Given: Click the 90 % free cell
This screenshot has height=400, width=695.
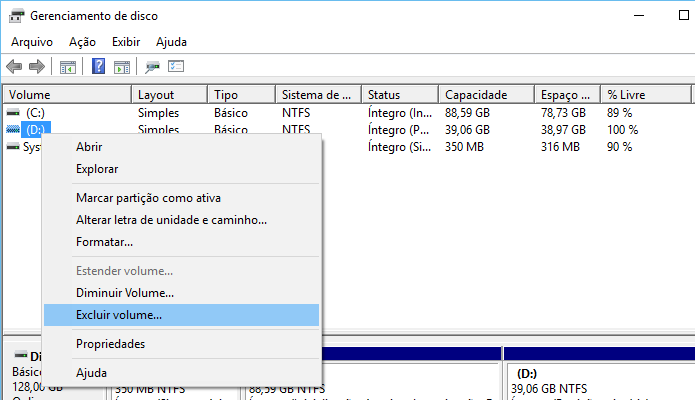Looking at the screenshot, I should tap(619, 147).
